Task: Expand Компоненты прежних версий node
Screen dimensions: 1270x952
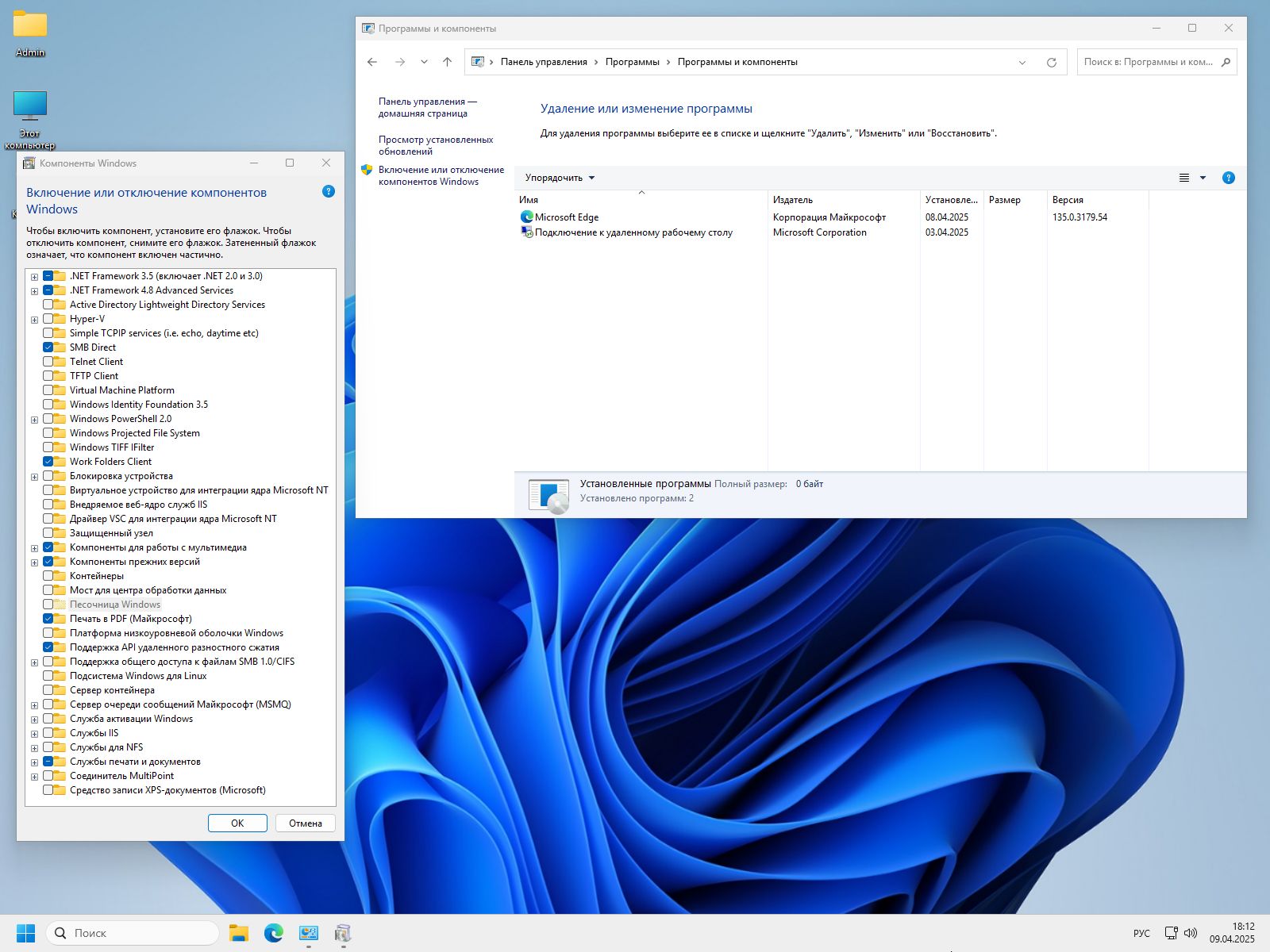Action: click(34, 562)
